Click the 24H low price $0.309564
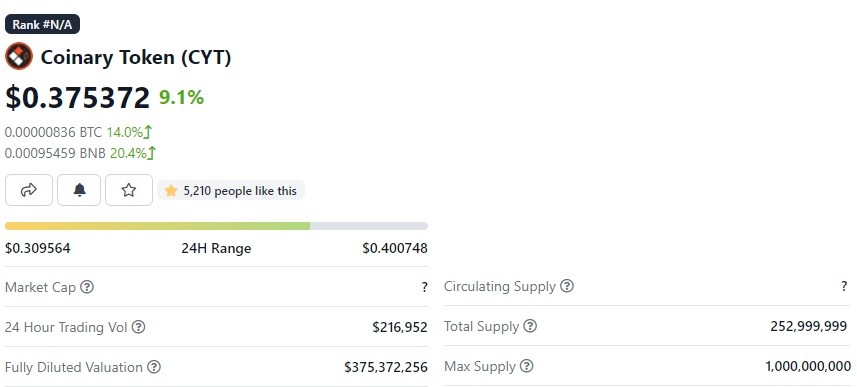Image resolution: width=857 pixels, height=387 pixels. (x=38, y=248)
